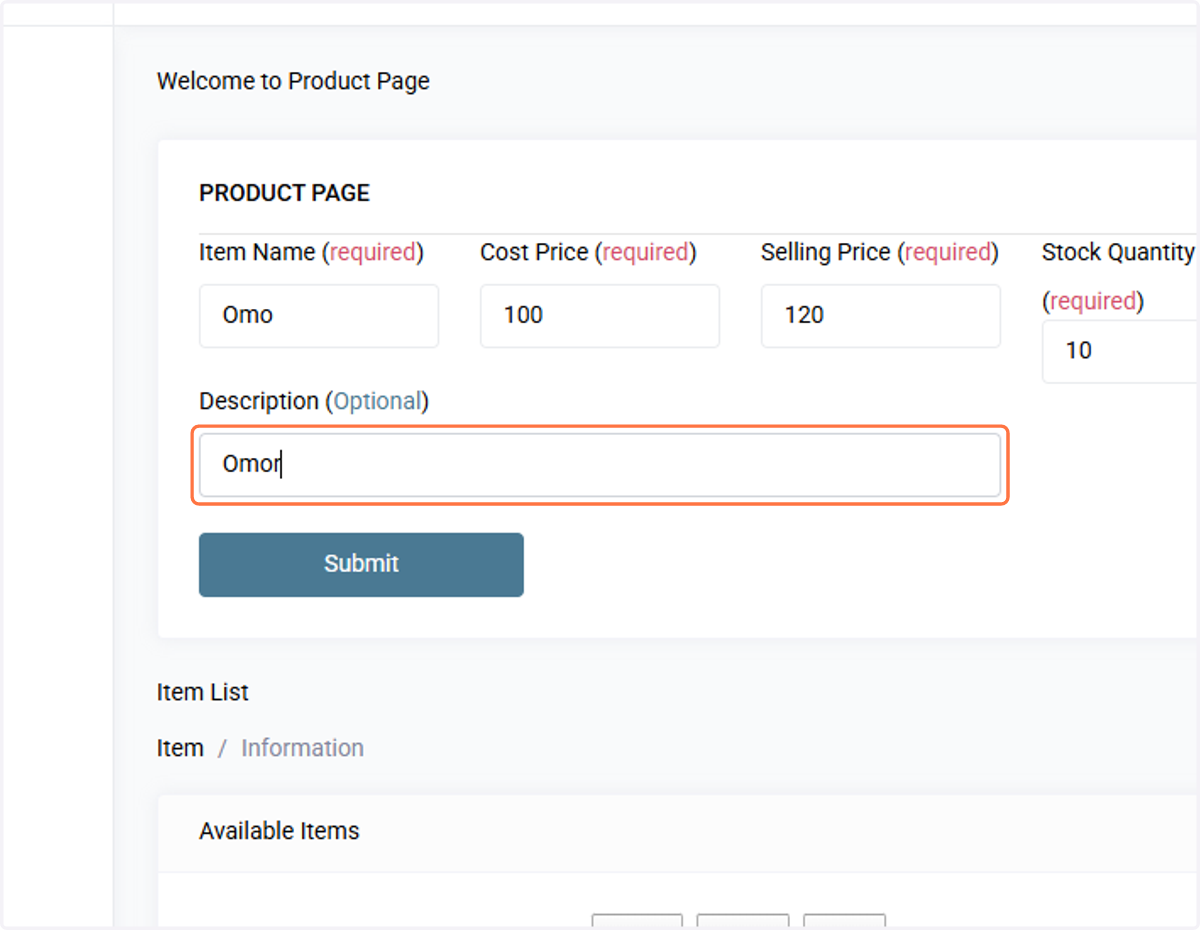The width and height of the screenshot is (1200, 930).
Task: Submit the product form
Action: (x=361, y=565)
